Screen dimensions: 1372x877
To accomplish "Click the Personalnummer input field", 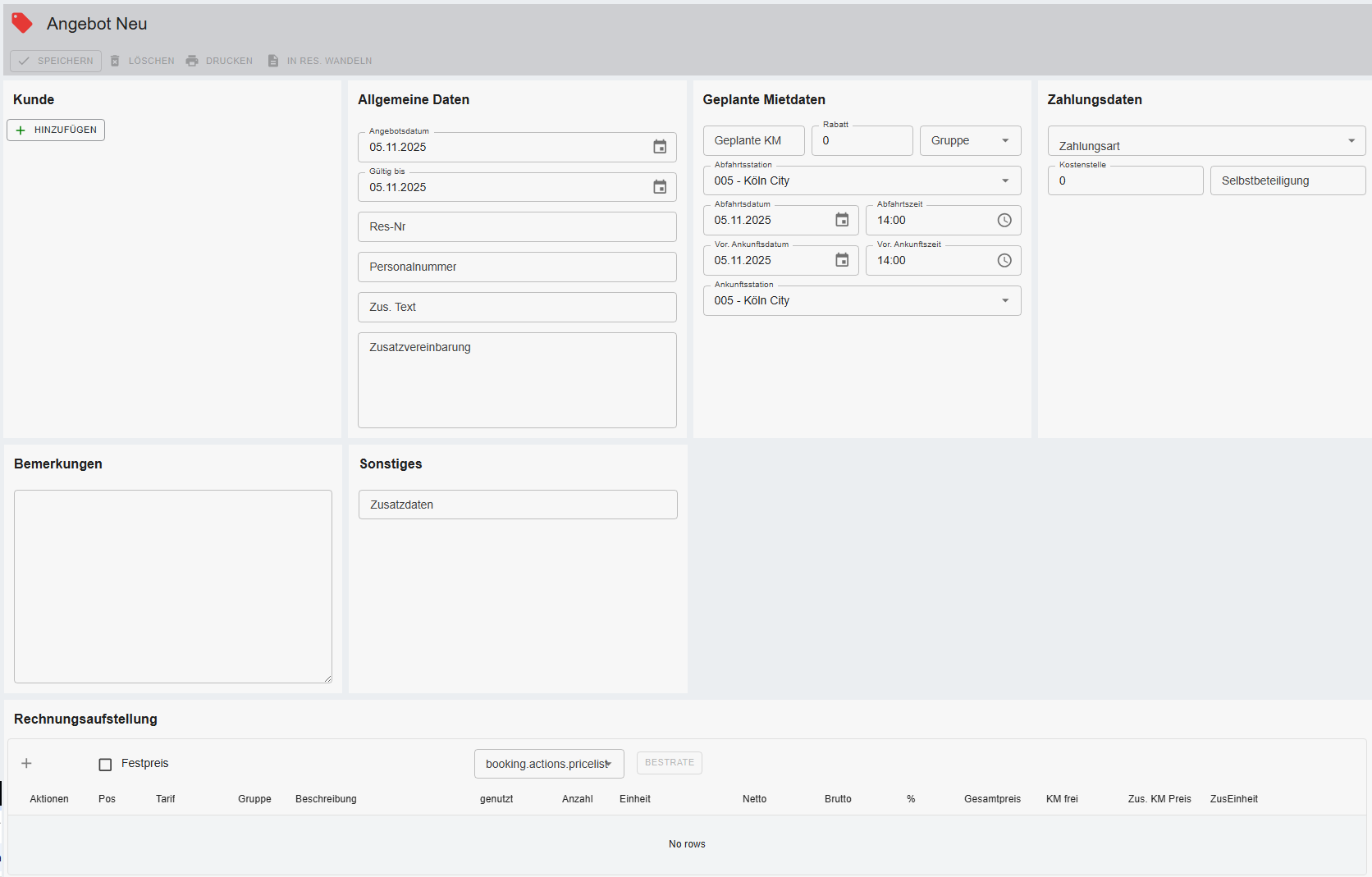I will coord(517,267).
